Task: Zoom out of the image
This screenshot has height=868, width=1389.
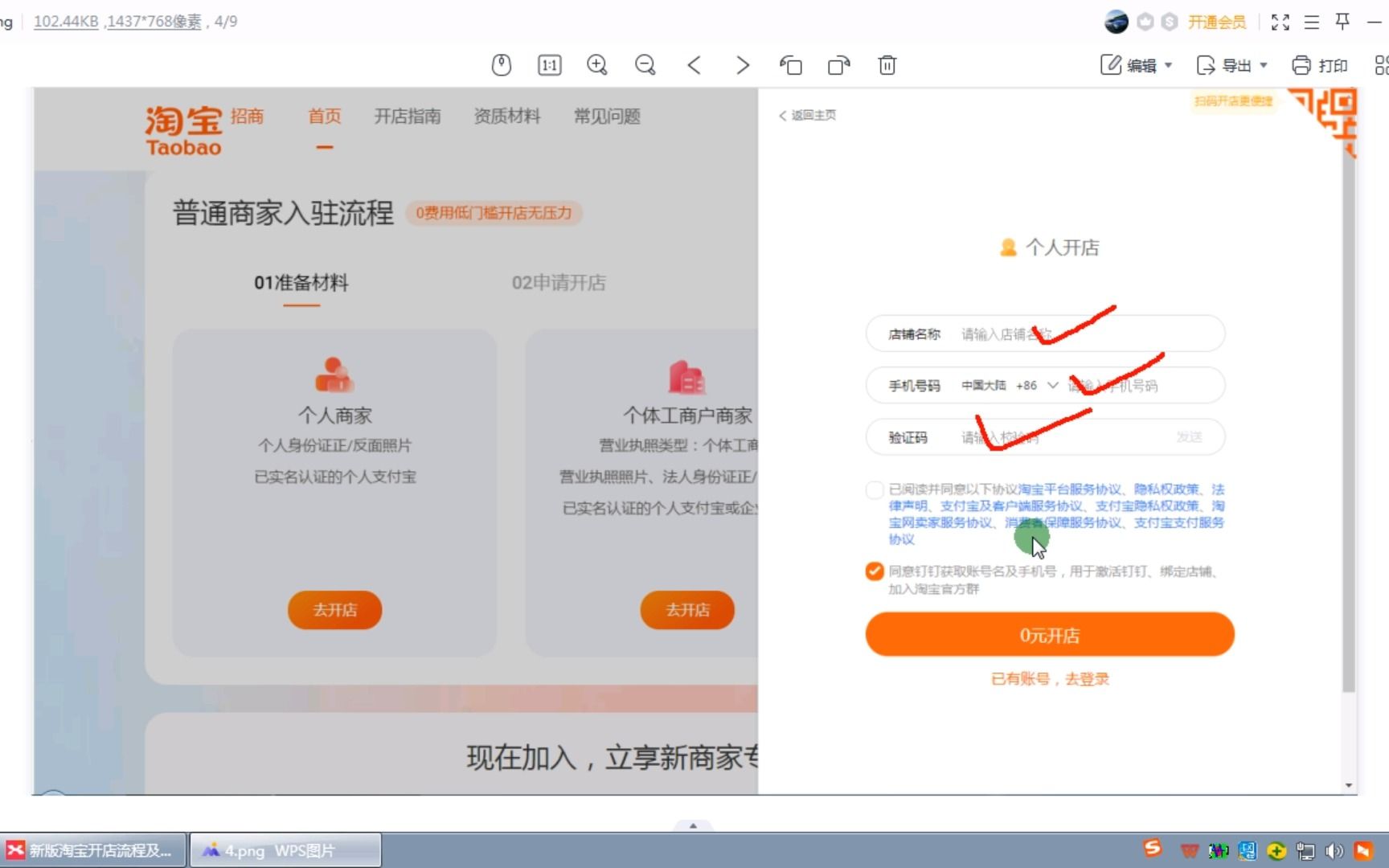Action: pos(645,65)
